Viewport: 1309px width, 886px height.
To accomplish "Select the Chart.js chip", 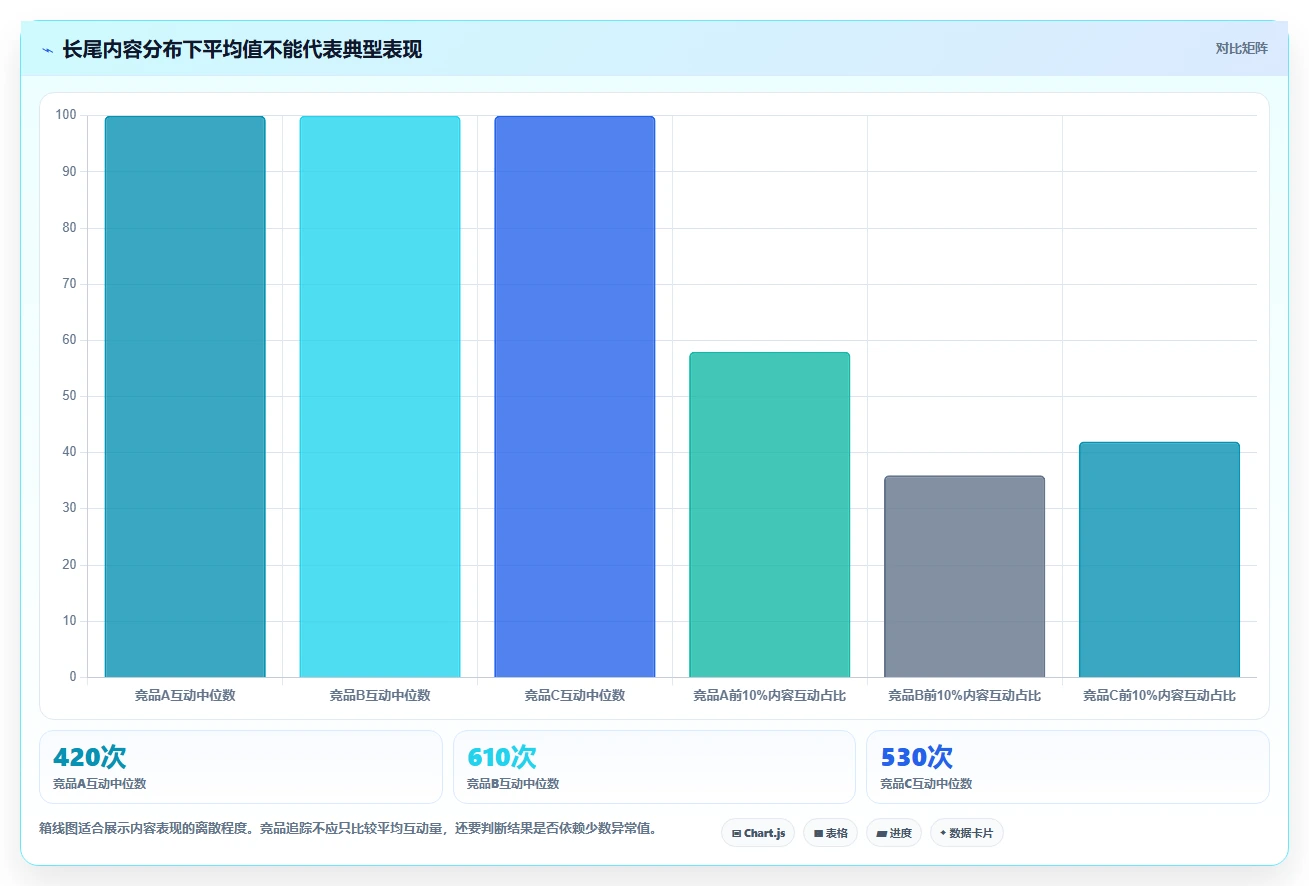I will point(758,833).
